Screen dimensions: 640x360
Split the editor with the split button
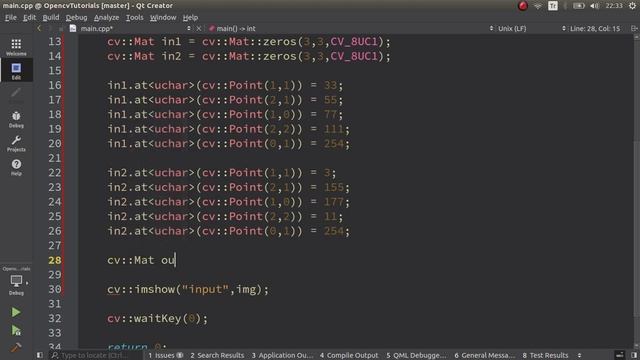[x=634, y=28]
